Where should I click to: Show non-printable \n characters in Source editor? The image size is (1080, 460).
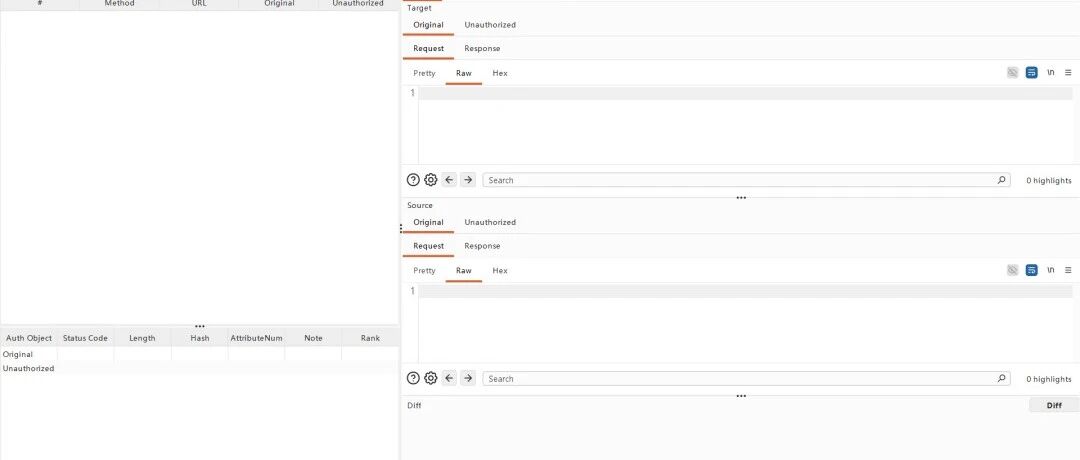pos(1050,270)
